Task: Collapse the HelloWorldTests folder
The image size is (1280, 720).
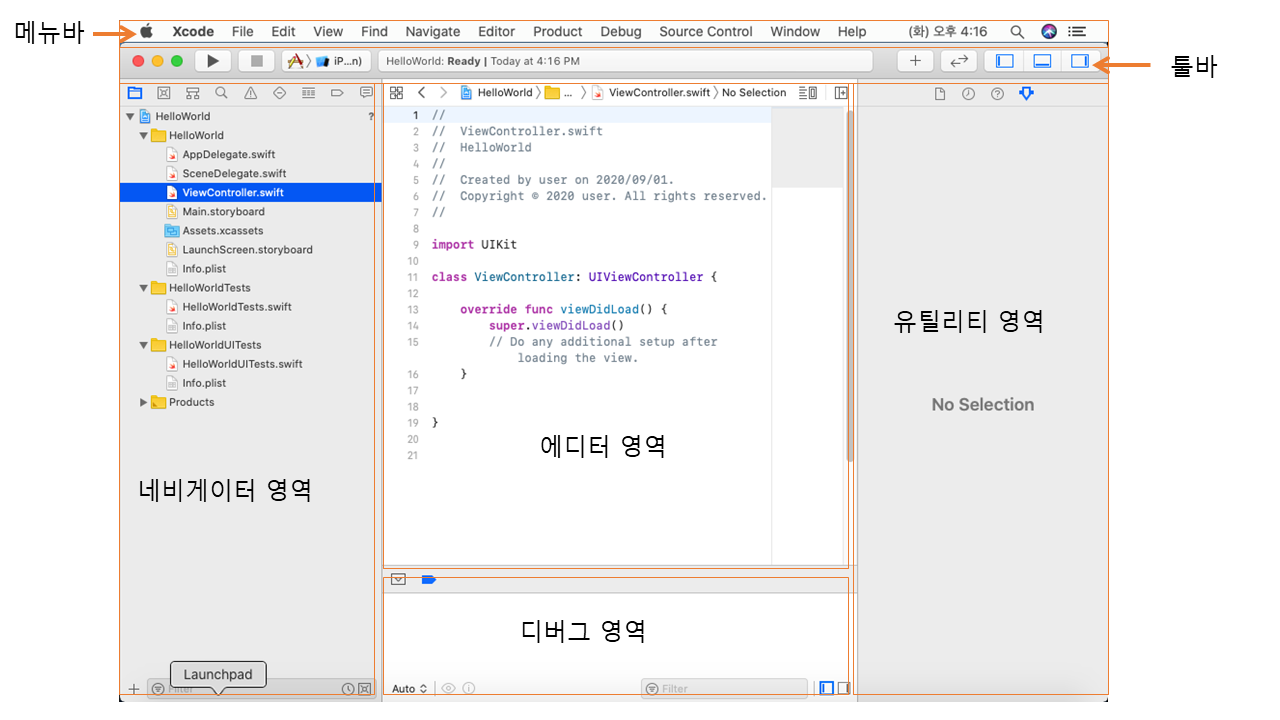Action: click(x=144, y=288)
